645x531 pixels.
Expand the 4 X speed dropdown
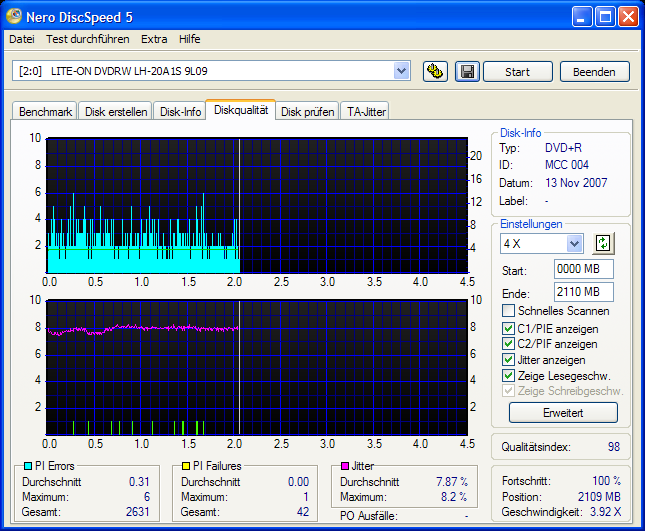coord(574,244)
